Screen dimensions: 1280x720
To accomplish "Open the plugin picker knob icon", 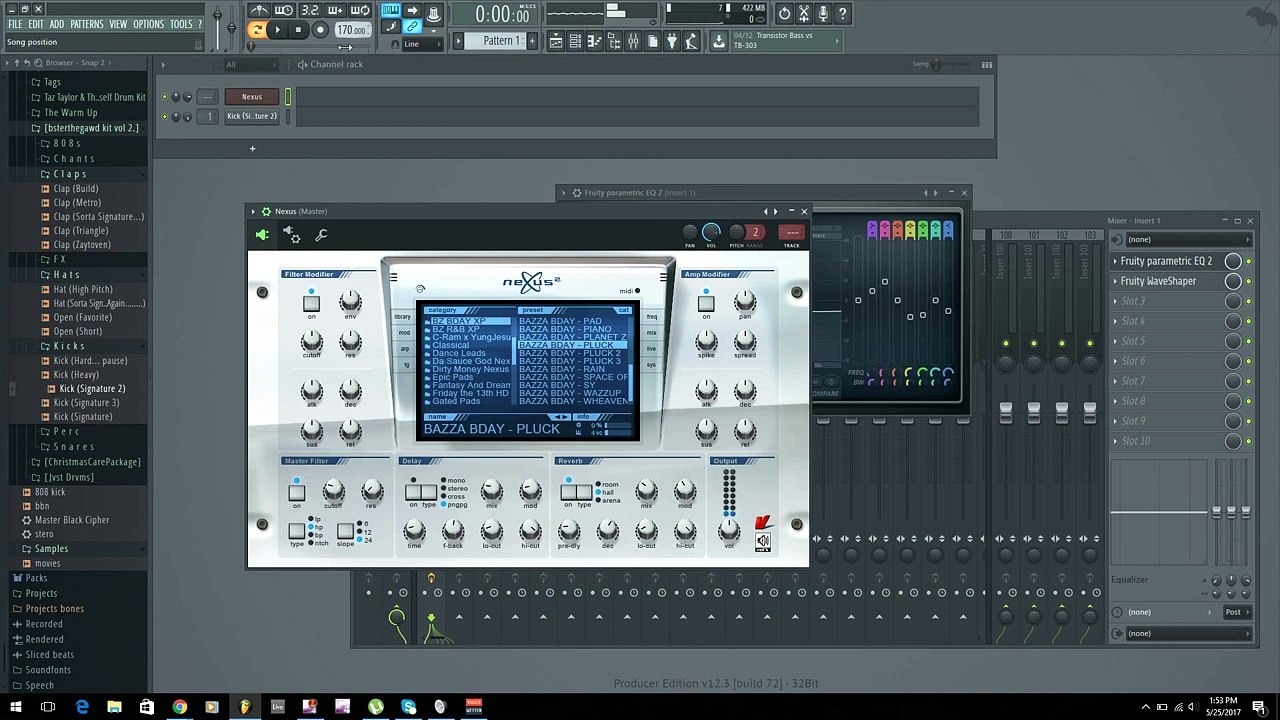I will [x=434, y=13].
